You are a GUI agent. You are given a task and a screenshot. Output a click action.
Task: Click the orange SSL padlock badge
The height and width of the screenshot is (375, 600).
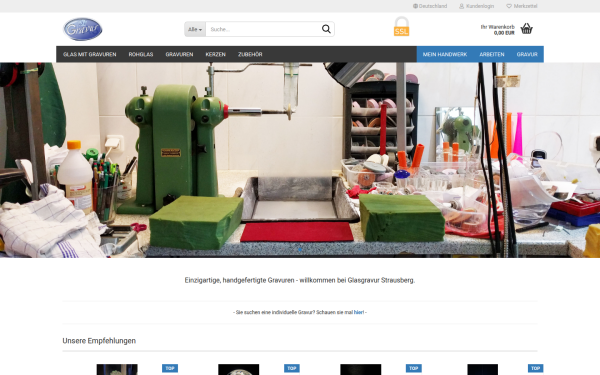pyautogui.click(x=401, y=26)
